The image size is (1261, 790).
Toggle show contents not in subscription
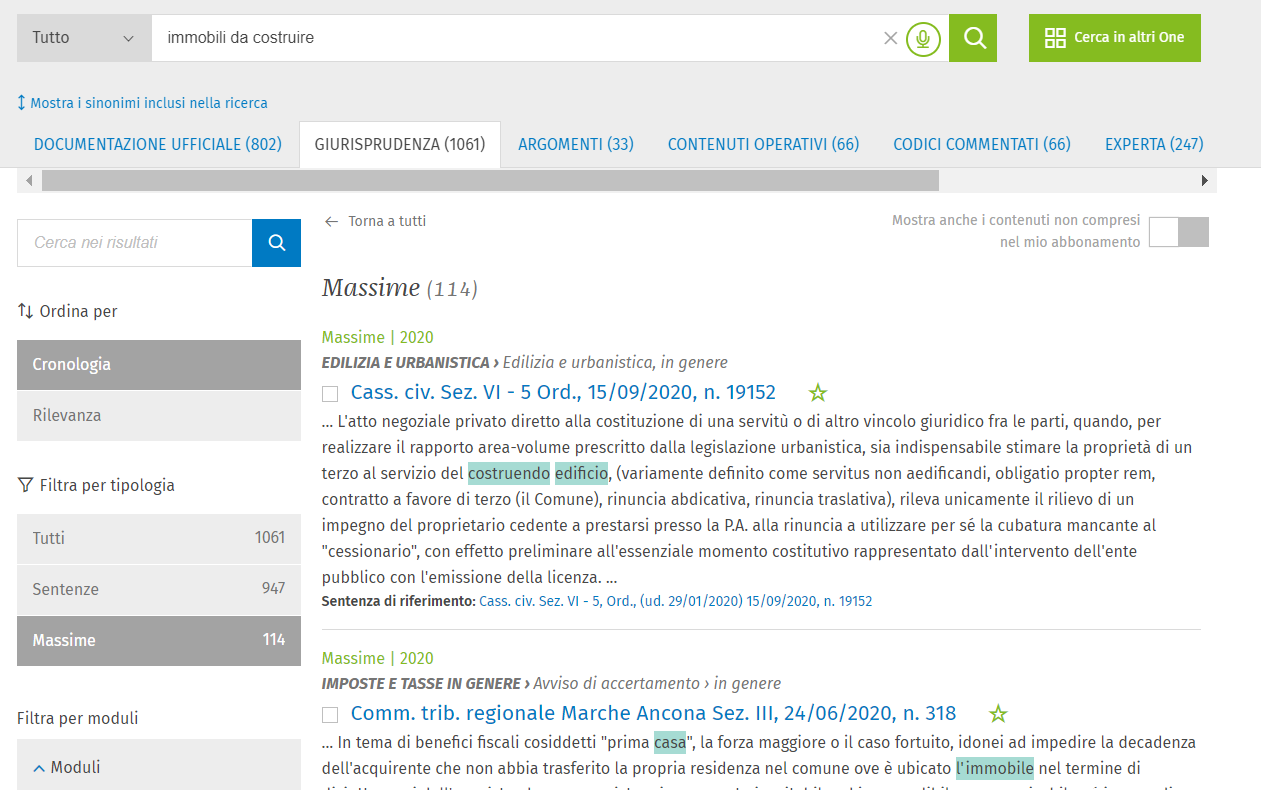(x=1178, y=232)
